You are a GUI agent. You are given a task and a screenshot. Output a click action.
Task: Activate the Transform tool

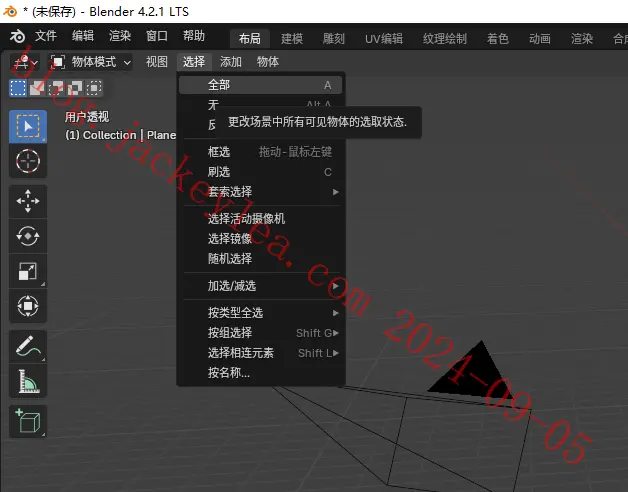point(28,306)
